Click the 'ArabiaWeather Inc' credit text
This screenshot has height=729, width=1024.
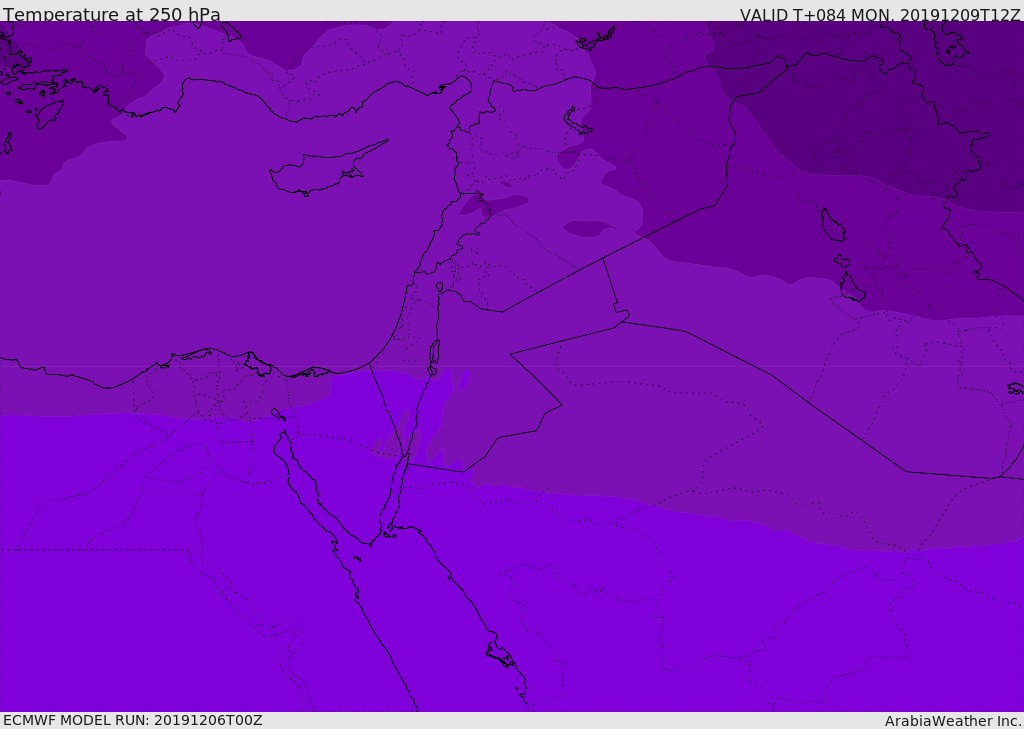952,721
